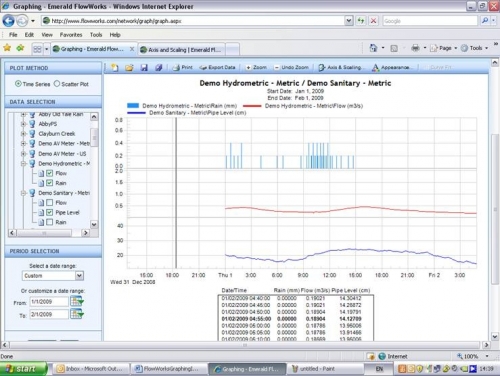Click the To date input field

tap(49, 314)
